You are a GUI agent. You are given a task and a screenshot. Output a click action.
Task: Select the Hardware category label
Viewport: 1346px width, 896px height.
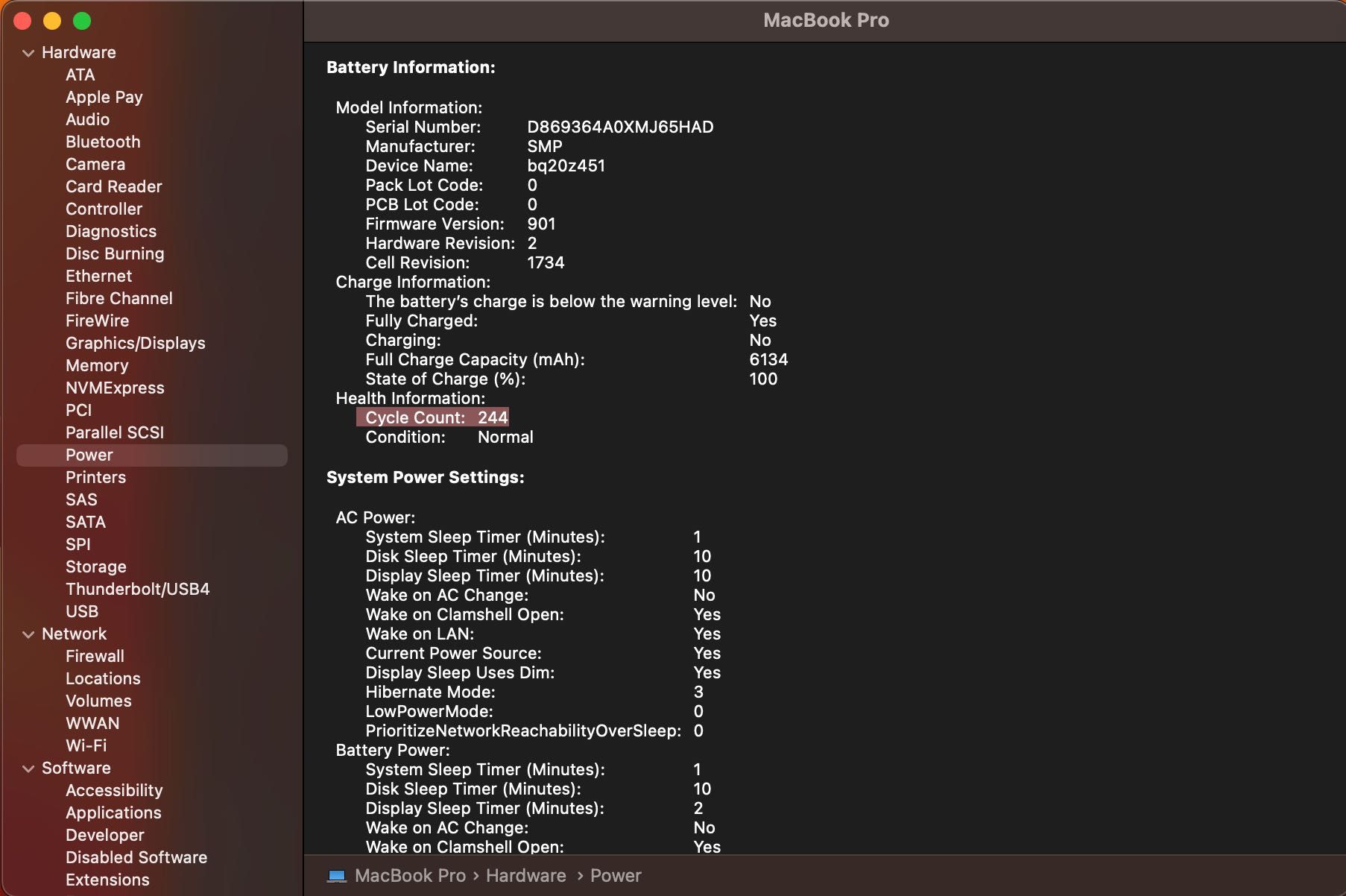pos(78,52)
